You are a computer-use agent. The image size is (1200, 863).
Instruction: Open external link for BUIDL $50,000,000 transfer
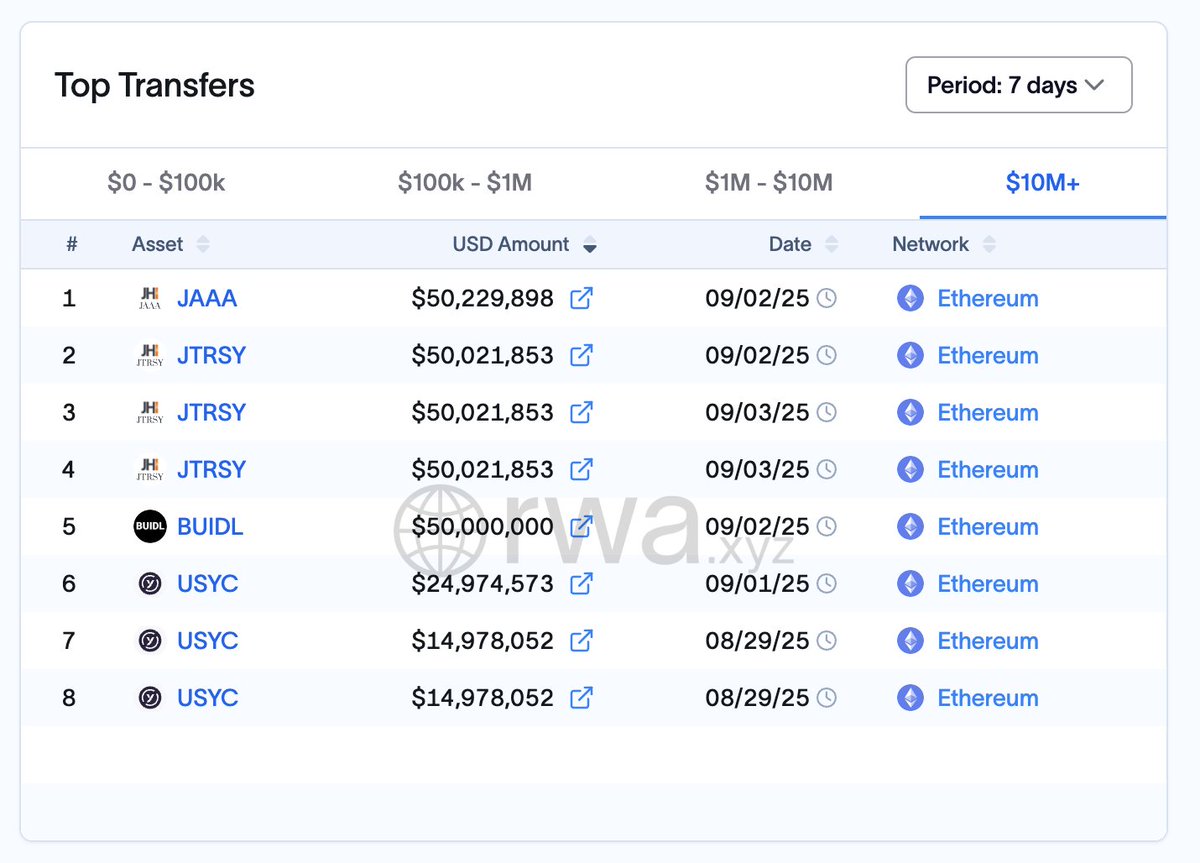click(x=581, y=526)
